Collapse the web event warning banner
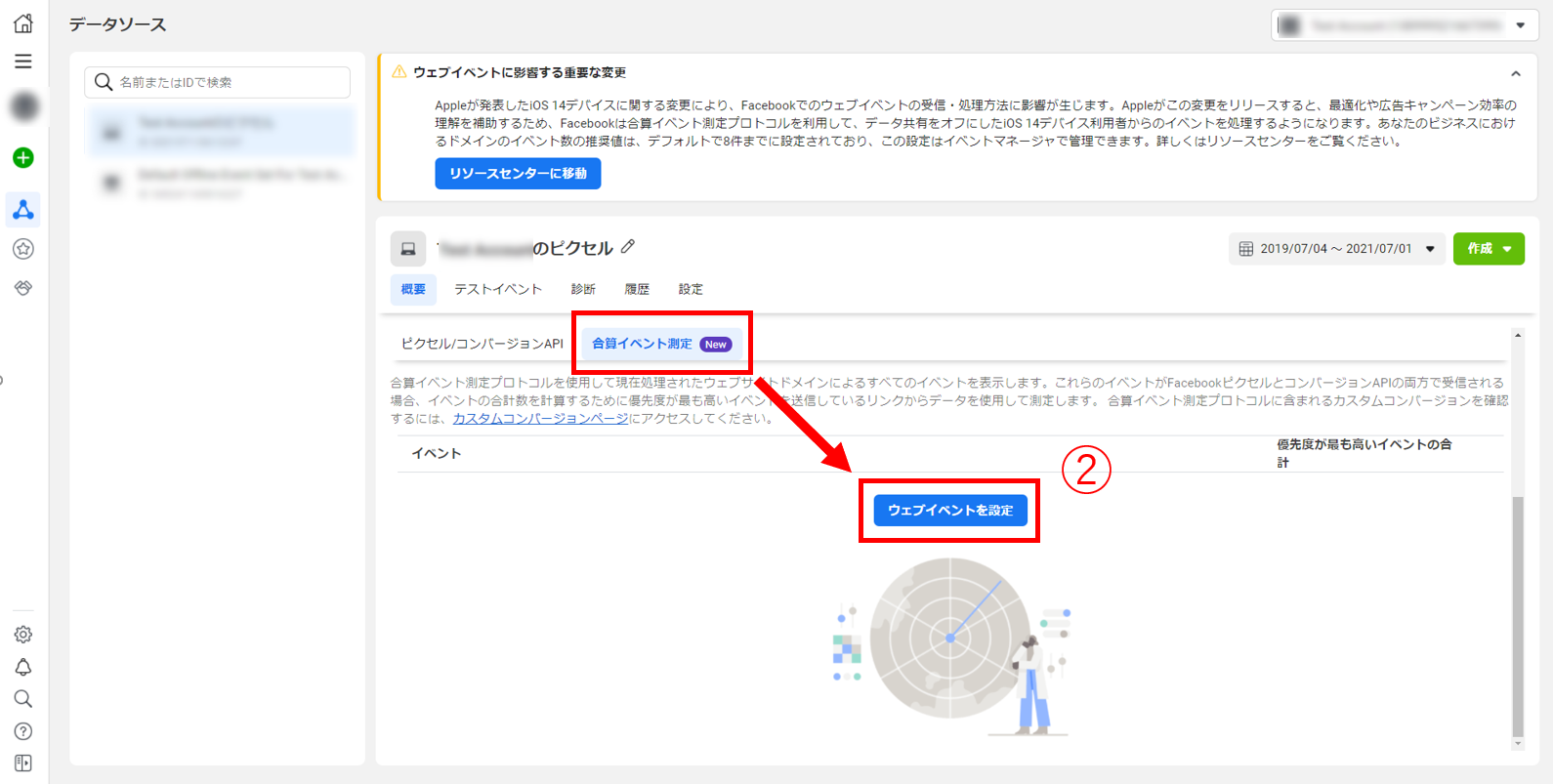1553x784 pixels. tap(1515, 73)
